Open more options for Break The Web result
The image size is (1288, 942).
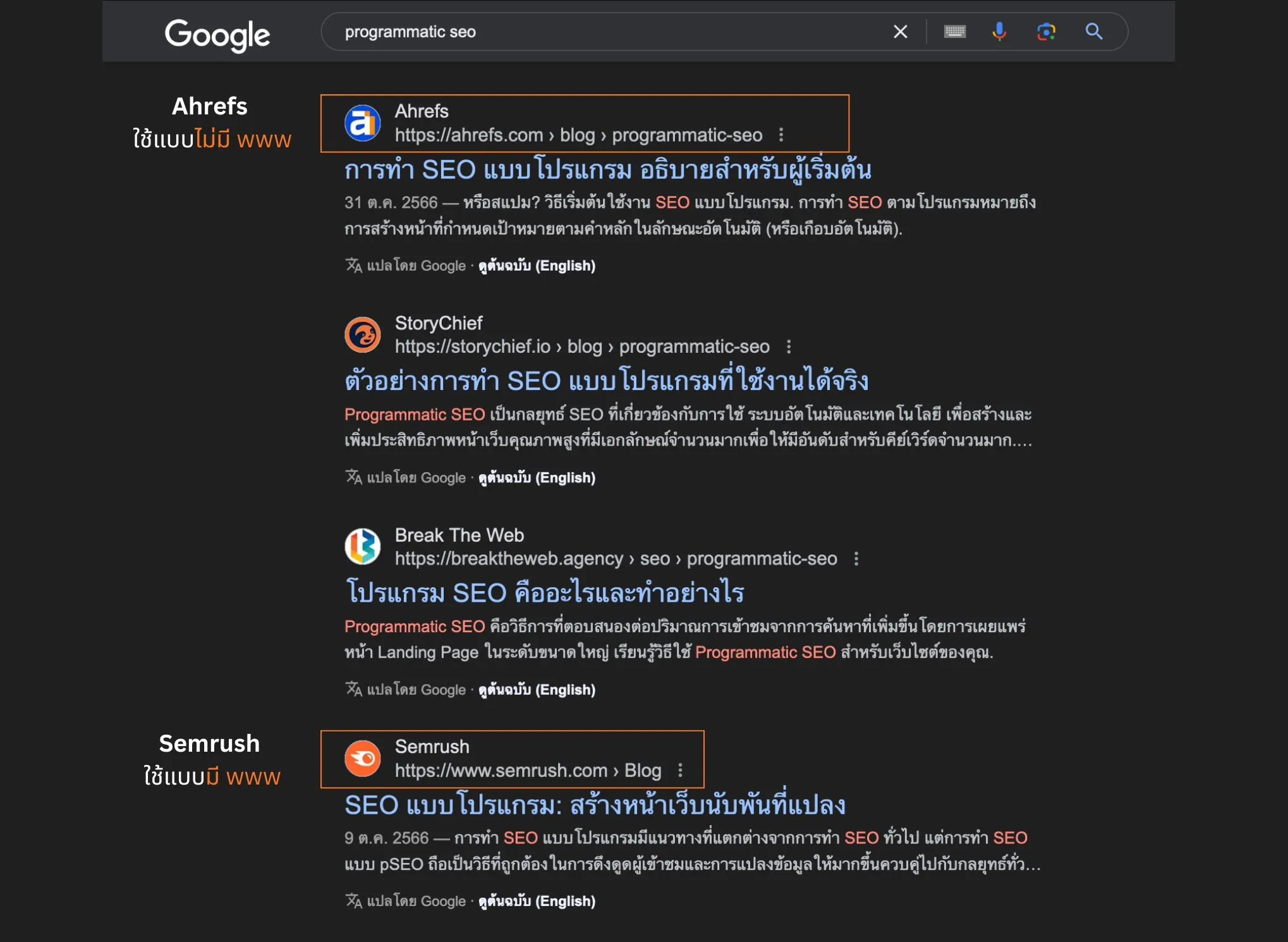point(856,559)
